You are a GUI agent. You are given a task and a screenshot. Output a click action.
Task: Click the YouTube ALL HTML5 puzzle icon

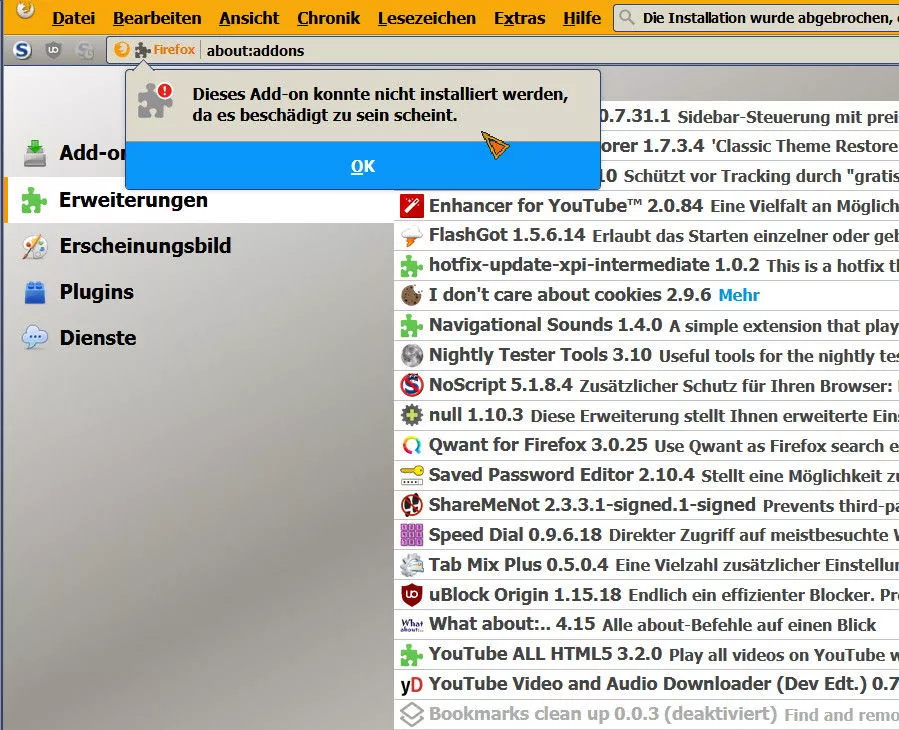tap(412, 655)
